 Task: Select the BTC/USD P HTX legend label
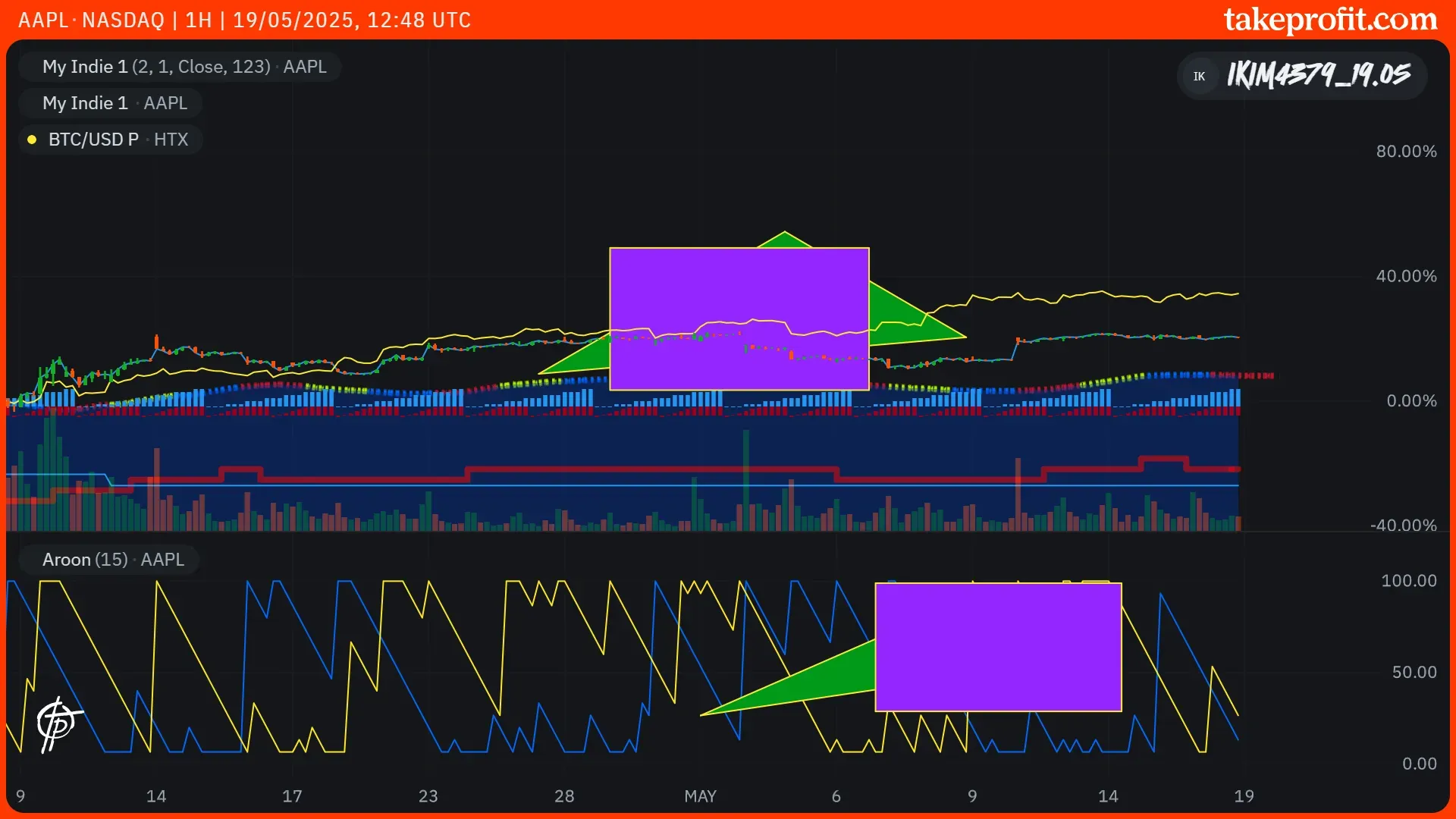tap(118, 140)
